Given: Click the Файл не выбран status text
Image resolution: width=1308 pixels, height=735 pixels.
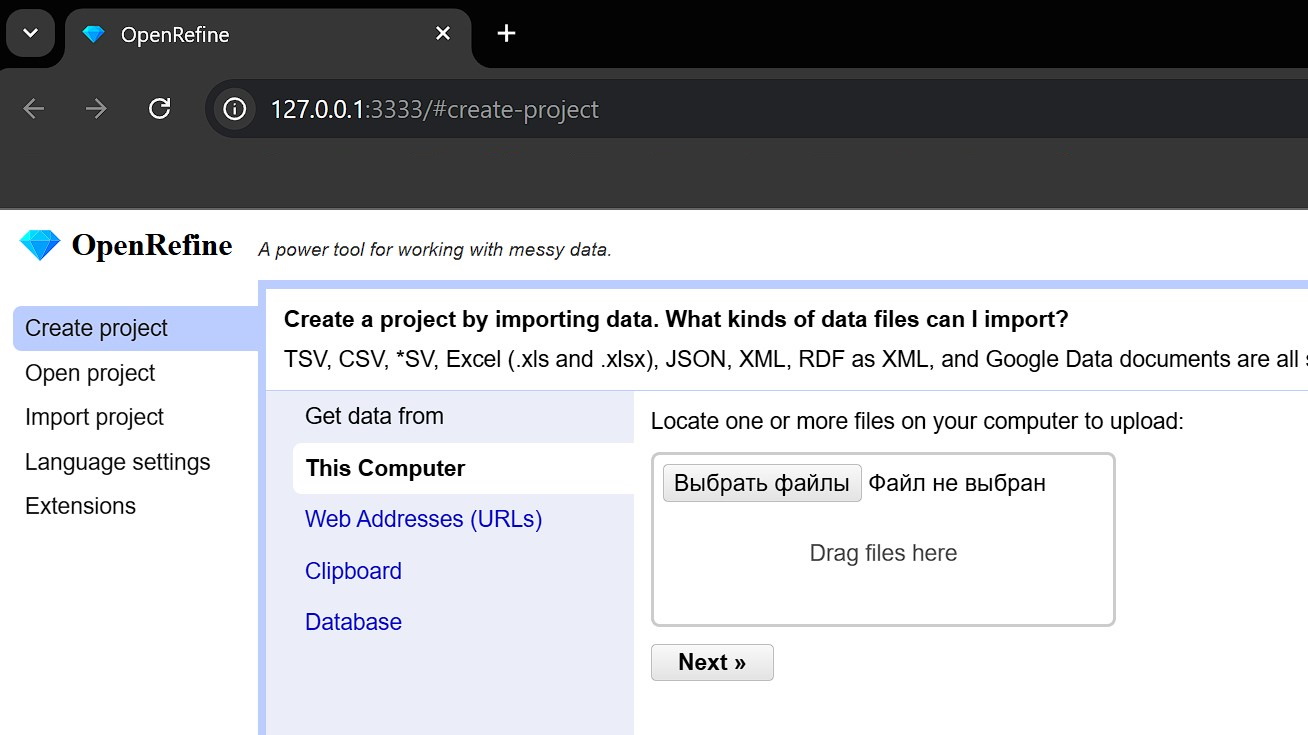Looking at the screenshot, I should coord(957,484).
